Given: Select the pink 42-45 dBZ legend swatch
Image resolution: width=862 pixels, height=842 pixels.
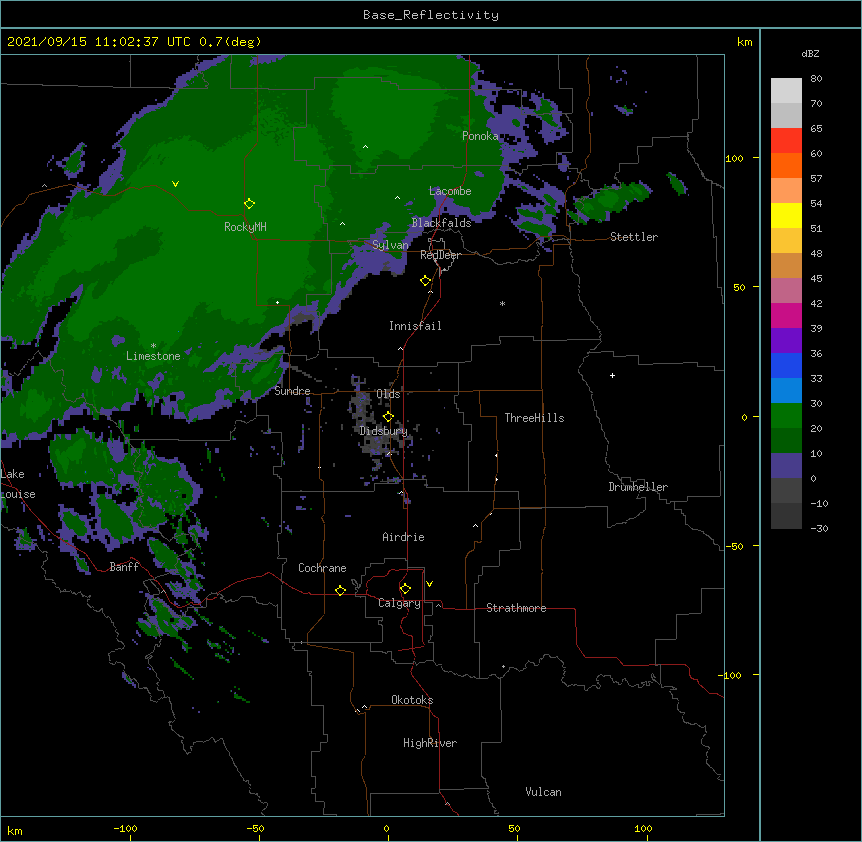Looking at the screenshot, I should (x=786, y=291).
